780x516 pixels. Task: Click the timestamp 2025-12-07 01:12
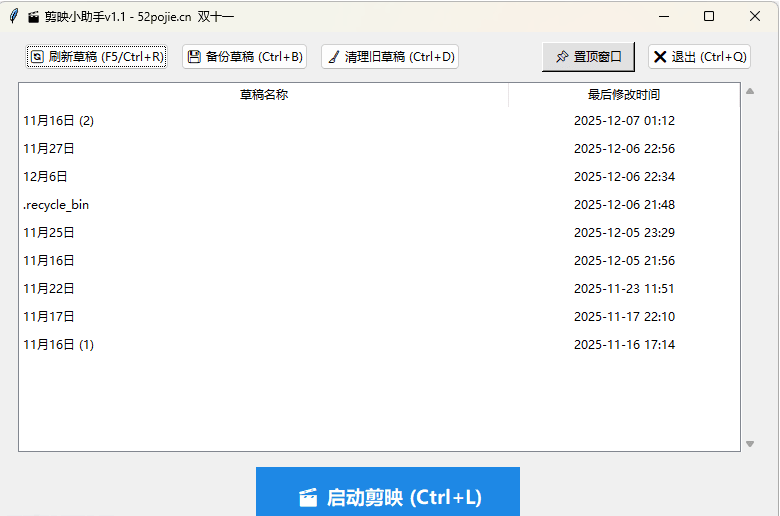[x=624, y=121]
